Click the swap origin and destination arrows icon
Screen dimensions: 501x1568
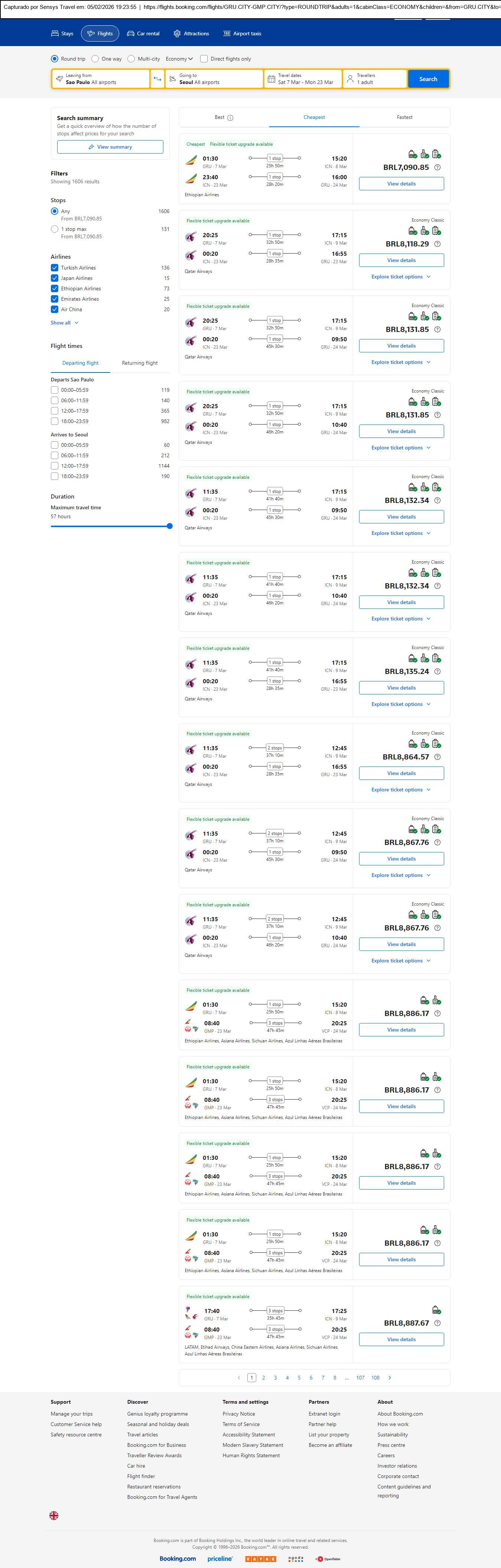pos(157,79)
